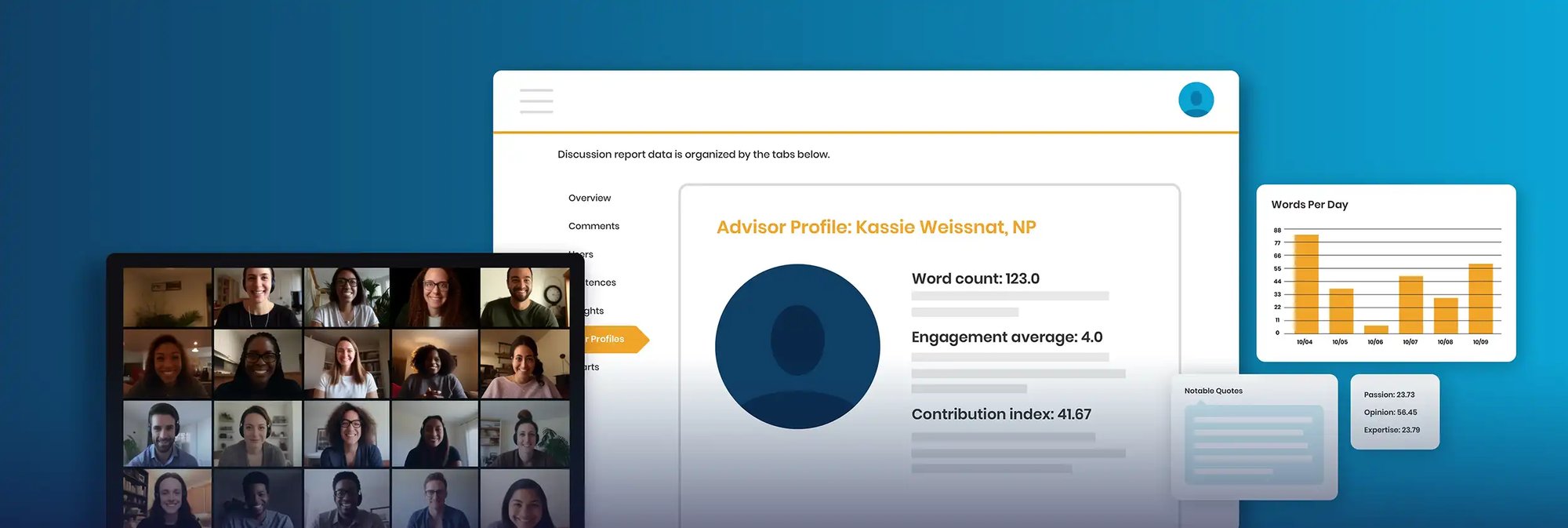Click the video tile with wall clock

pyautogui.click(x=524, y=297)
